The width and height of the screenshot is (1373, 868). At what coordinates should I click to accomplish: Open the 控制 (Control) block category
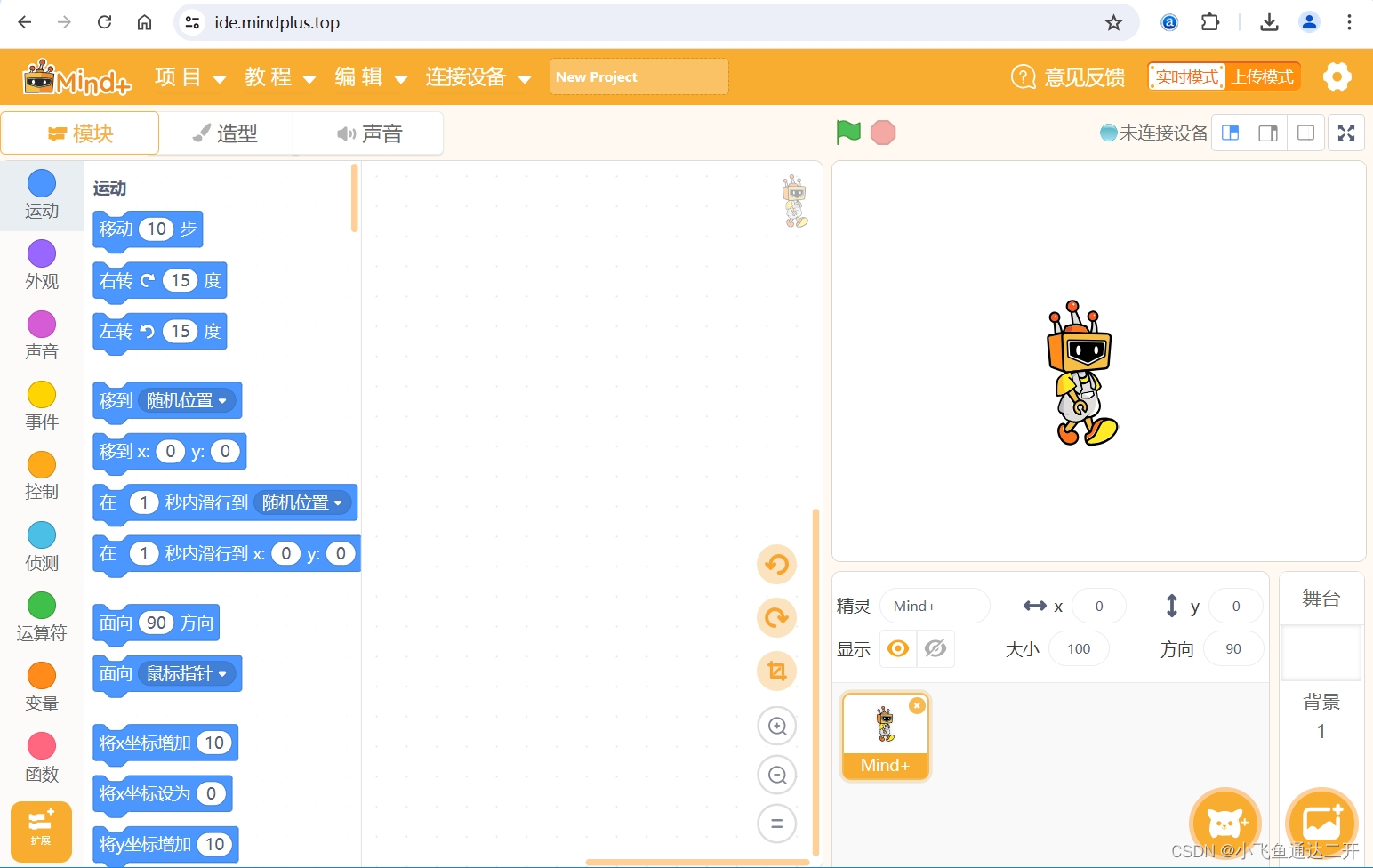coord(41,475)
